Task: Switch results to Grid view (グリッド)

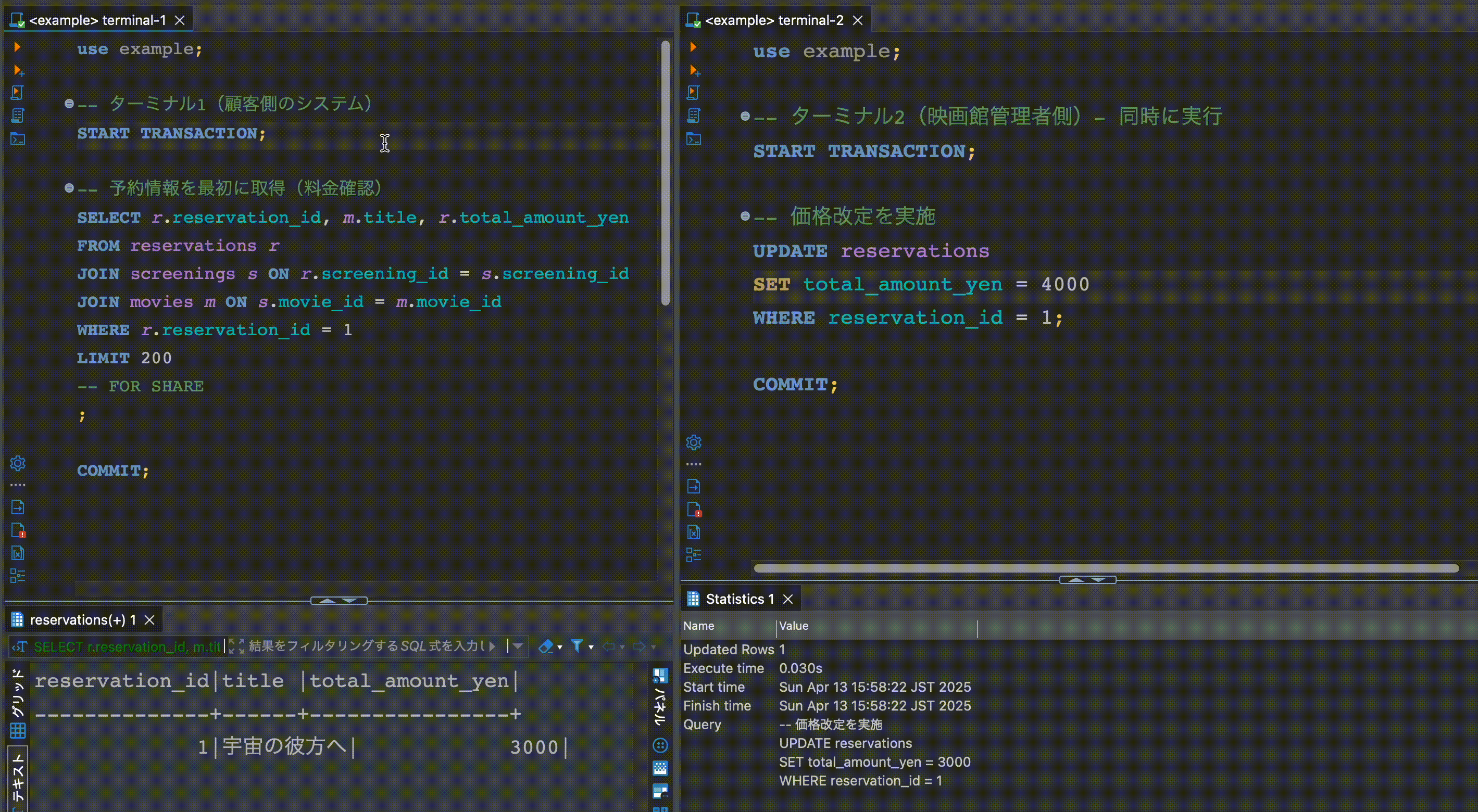Action: point(18,703)
